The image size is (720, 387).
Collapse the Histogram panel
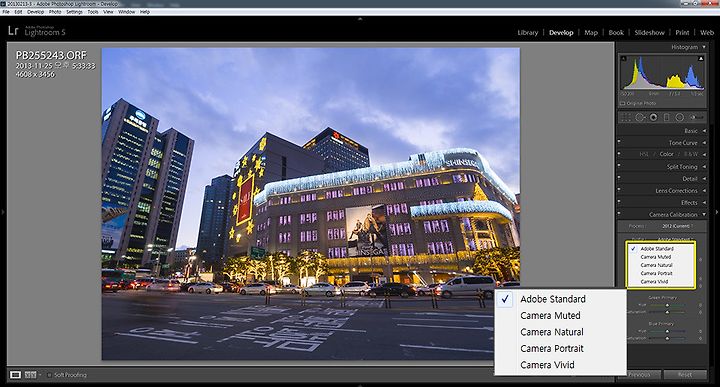point(704,47)
